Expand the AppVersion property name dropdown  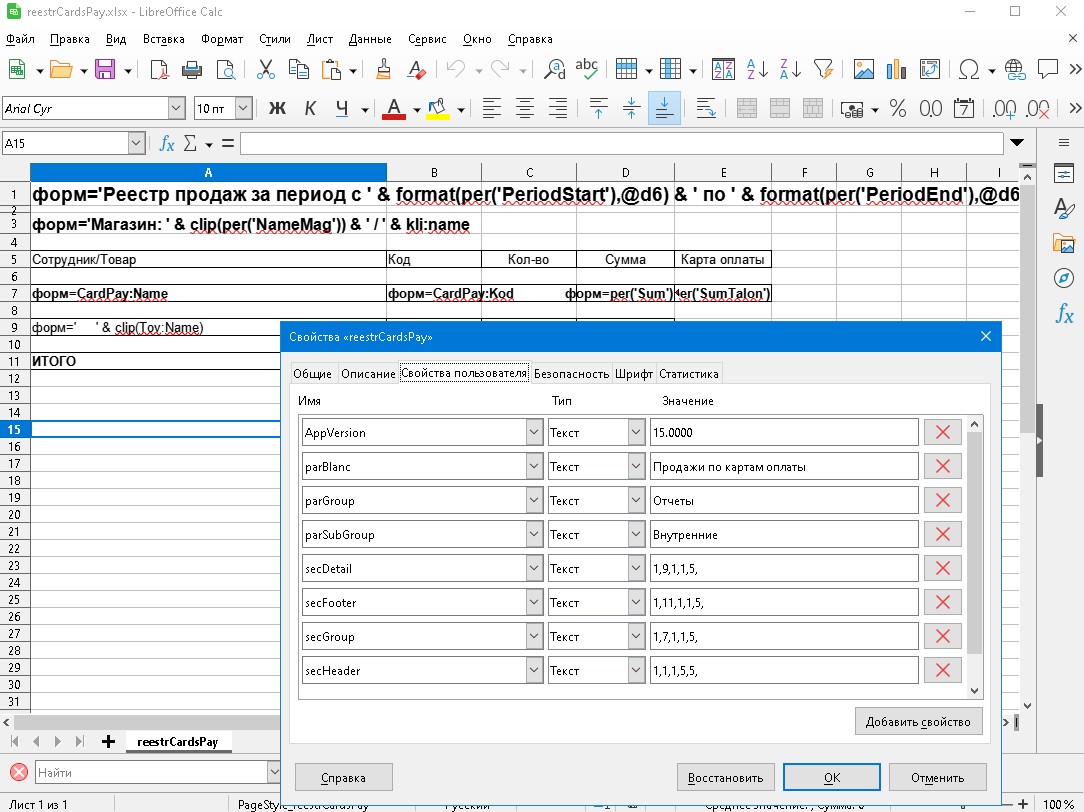pyautogui.click(x=534, y=433)
